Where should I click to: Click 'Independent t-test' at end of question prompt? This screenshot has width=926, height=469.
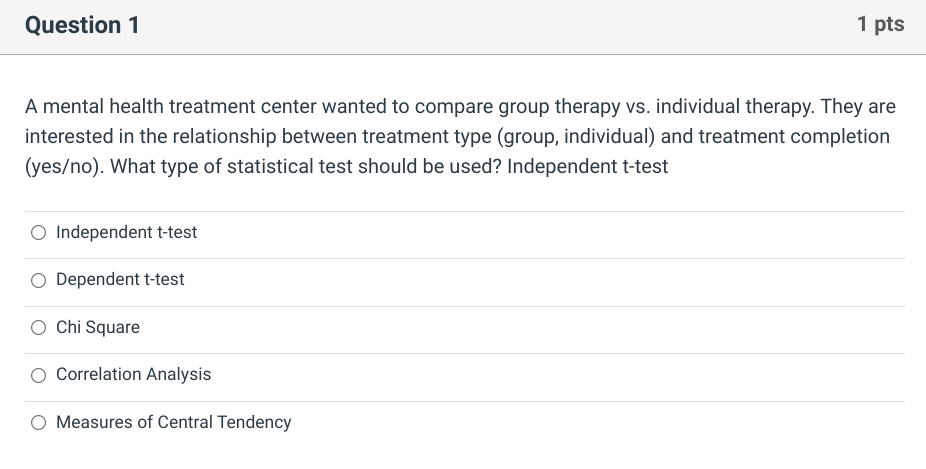(x=588, y=167)
